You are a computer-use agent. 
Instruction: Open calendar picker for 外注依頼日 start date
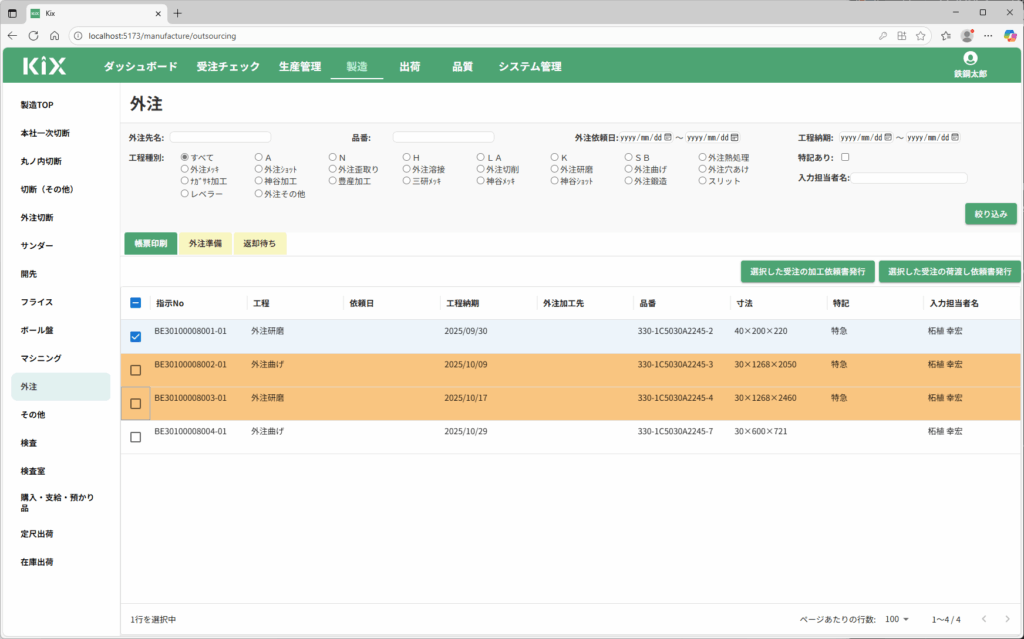[668, 137]
